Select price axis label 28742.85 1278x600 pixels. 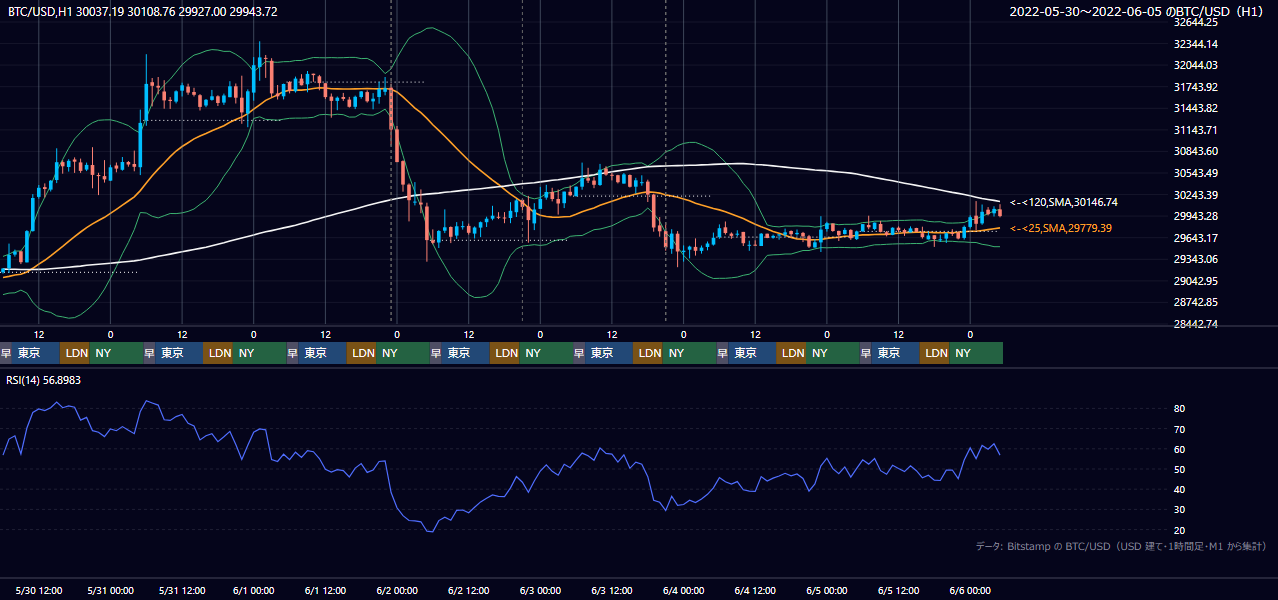(1195, 302)
